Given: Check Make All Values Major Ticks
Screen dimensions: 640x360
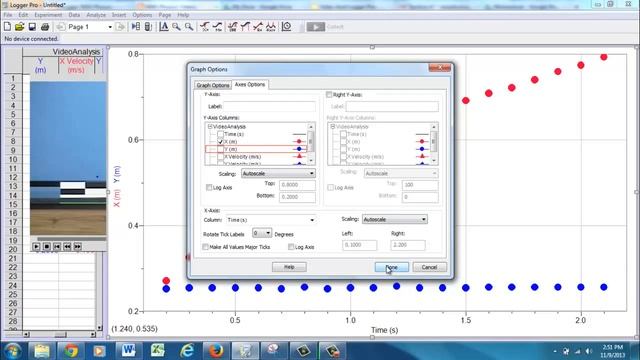Looking at the screenshot, I should pyautogui.click(x=205, y=247).
